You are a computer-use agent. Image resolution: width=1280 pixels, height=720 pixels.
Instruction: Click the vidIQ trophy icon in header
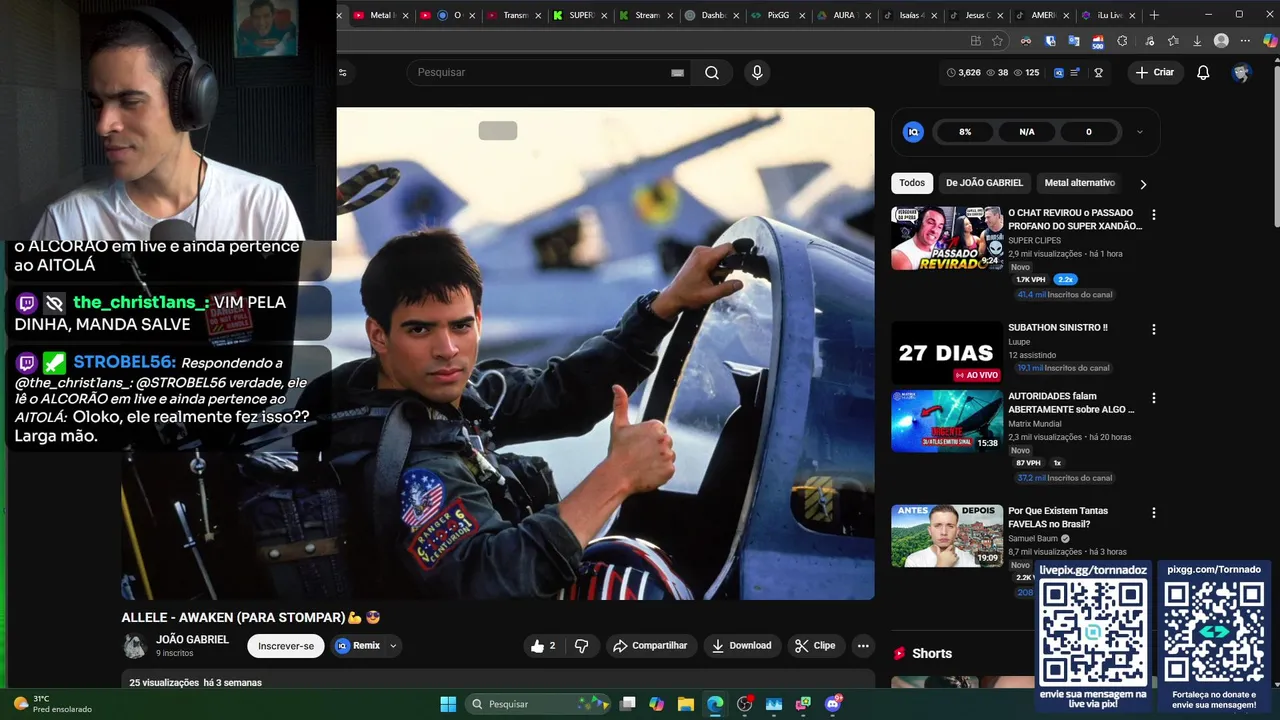1098,73
